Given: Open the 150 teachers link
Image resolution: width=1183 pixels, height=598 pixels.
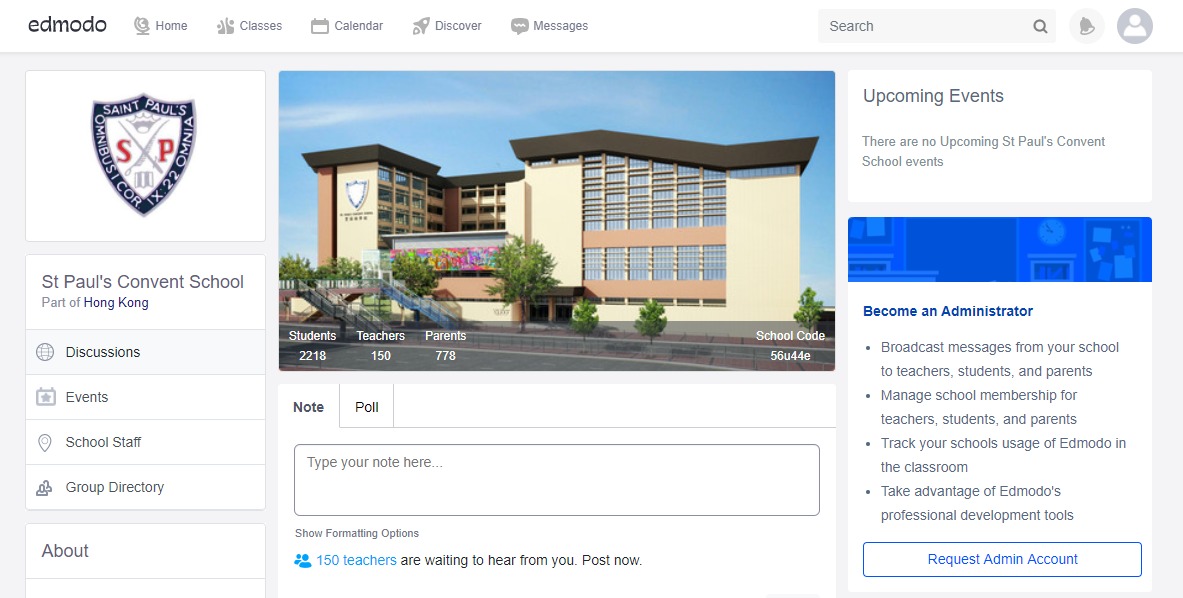Looking at the screenshot, I should coord(356,560).
